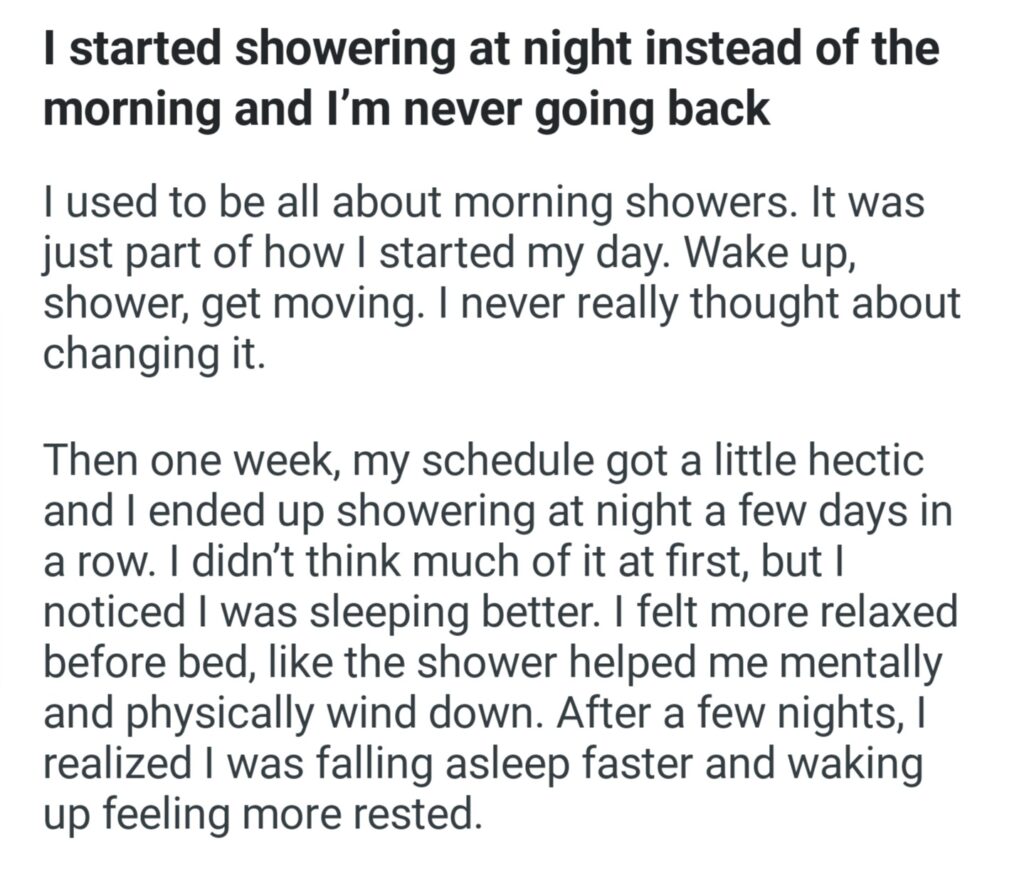The height and width of the screenshot is (883, 1024).
Task: Click the post title about showering at night
Action: click(490, 78)
